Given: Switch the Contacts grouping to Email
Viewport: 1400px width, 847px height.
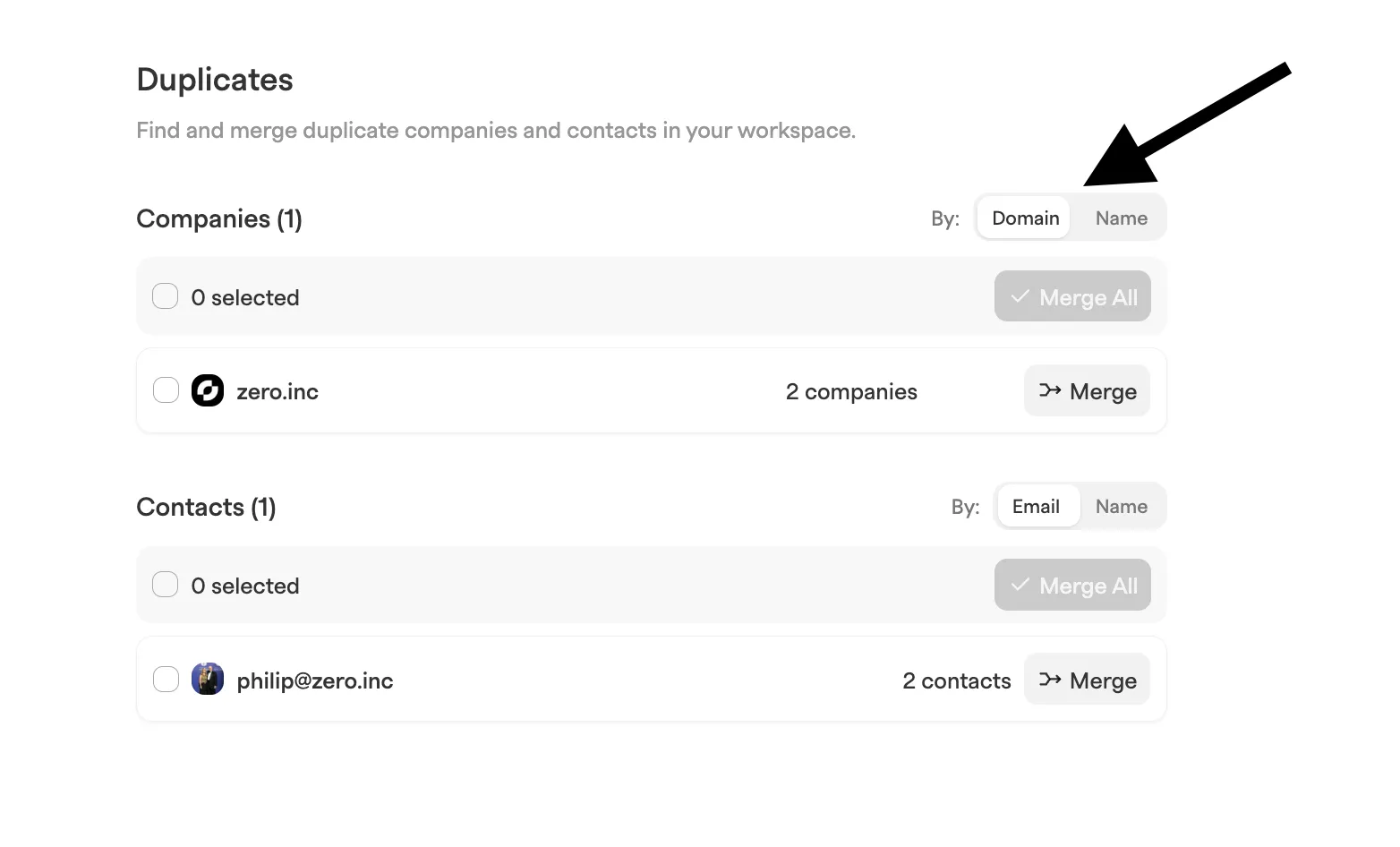Looking at the screenshot, I should 1036,506.
